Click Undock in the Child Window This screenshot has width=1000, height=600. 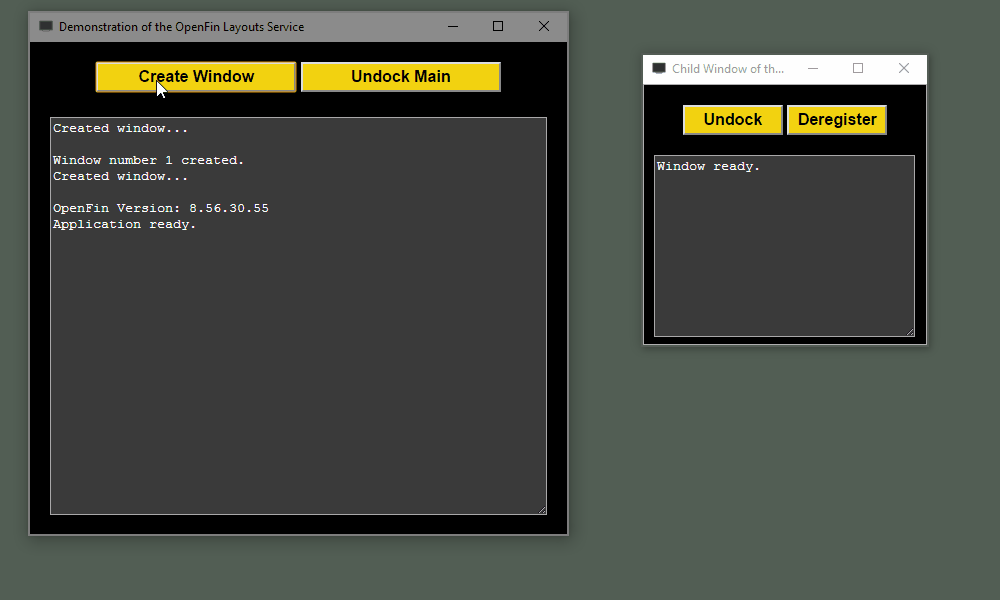pos(733,120)
